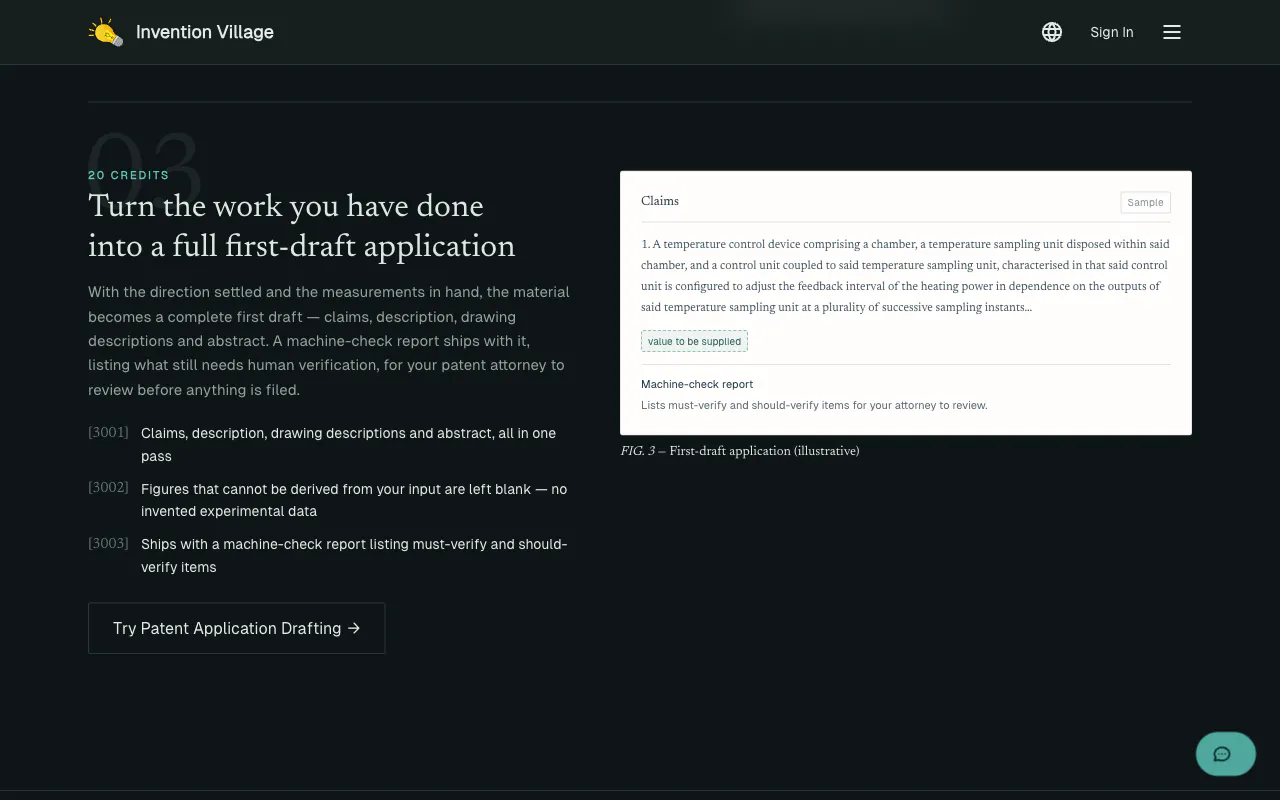Click the Sample badge

point(1145,202)
